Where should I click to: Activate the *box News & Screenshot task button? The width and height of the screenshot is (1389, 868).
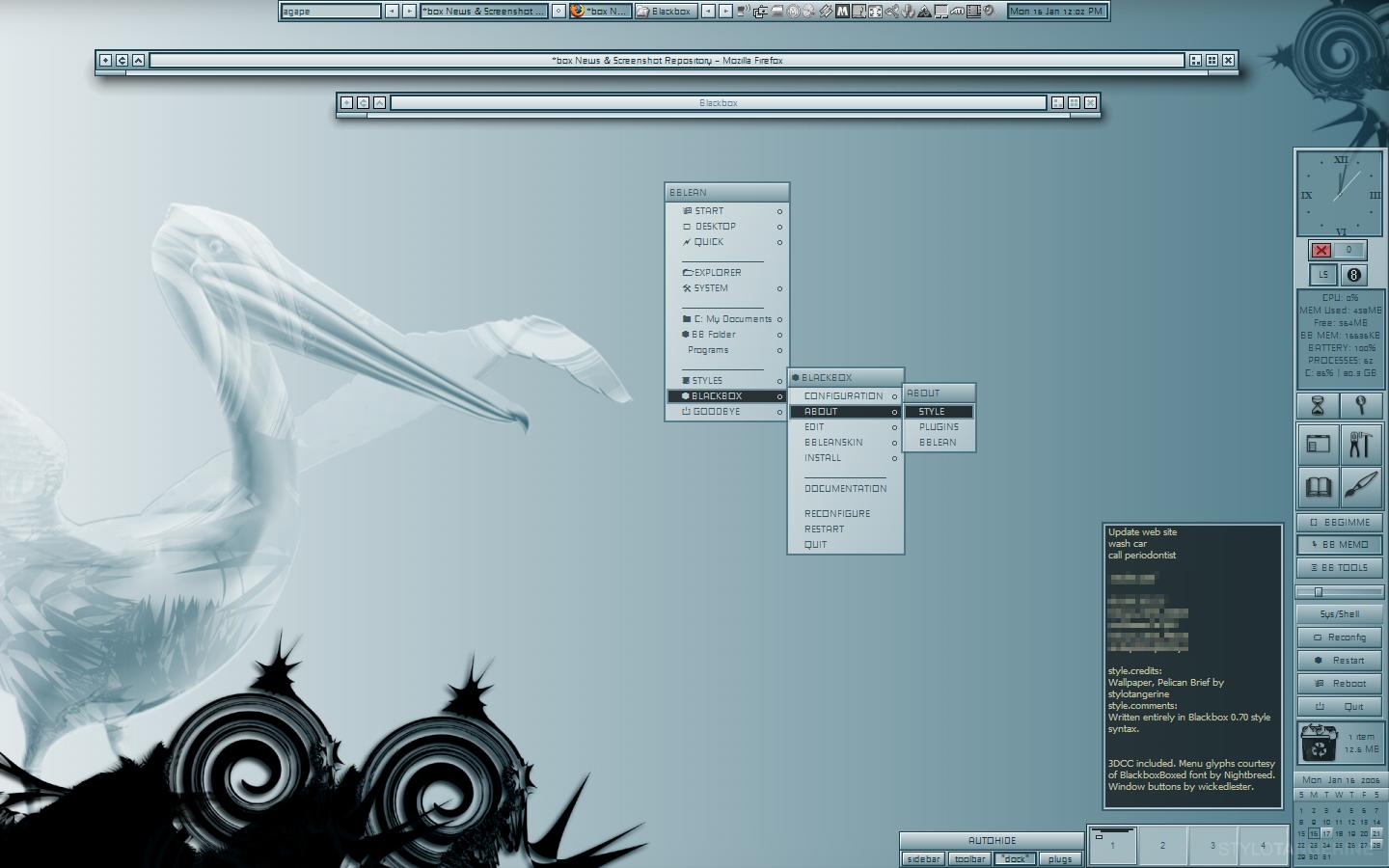[483, 12]
